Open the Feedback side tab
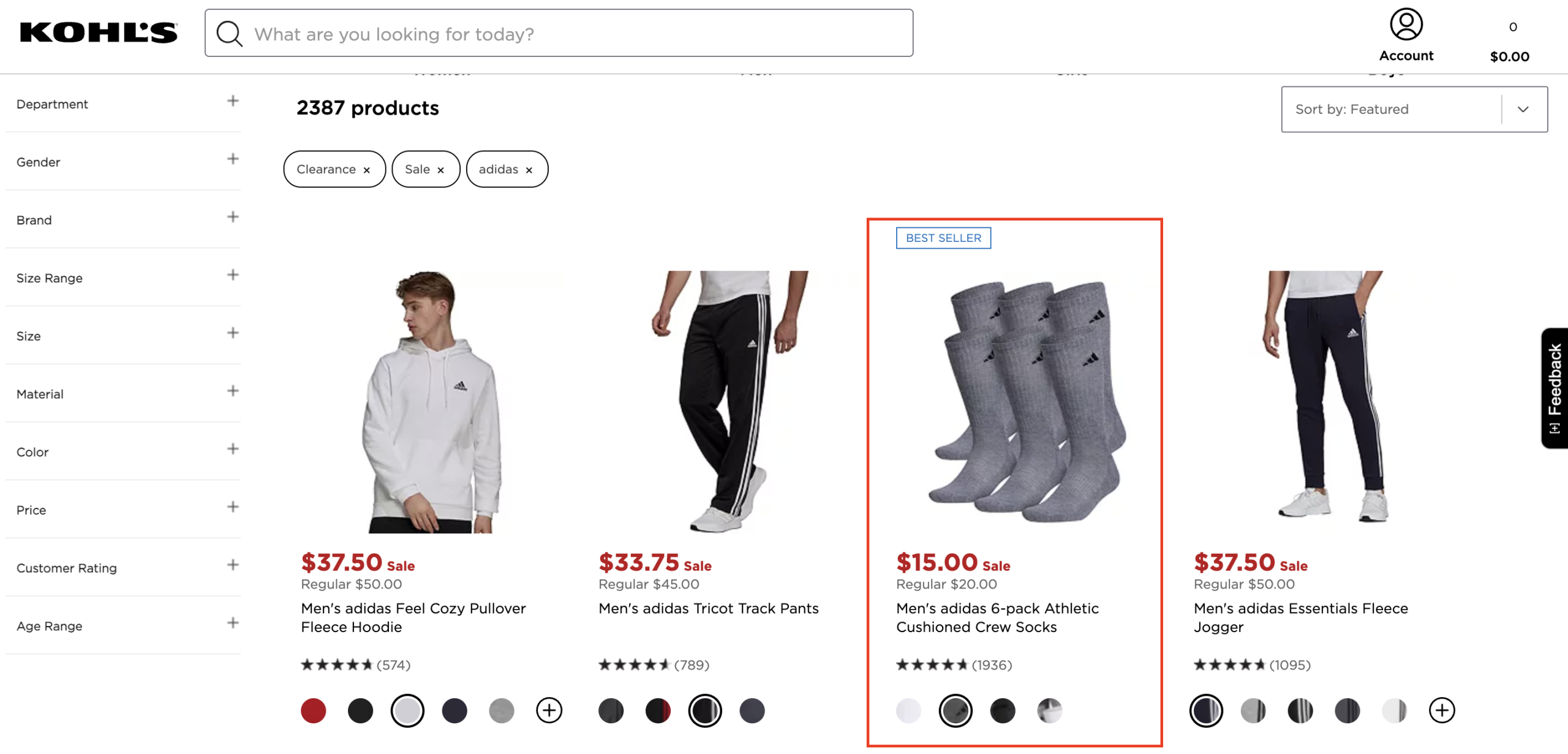The image size is (1568, 754). 1555,388
